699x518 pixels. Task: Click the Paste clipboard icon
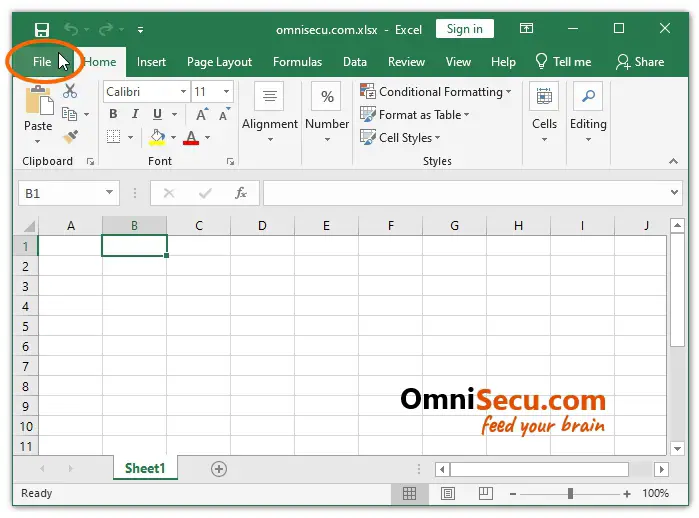[x=39, y=99]
